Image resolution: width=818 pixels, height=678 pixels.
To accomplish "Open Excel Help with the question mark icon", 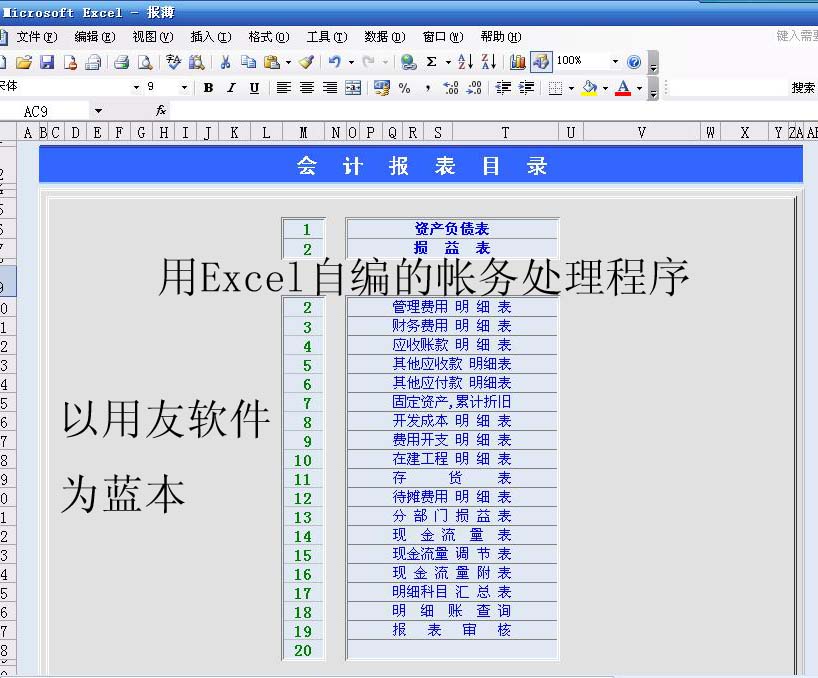I will coord(634,62).
